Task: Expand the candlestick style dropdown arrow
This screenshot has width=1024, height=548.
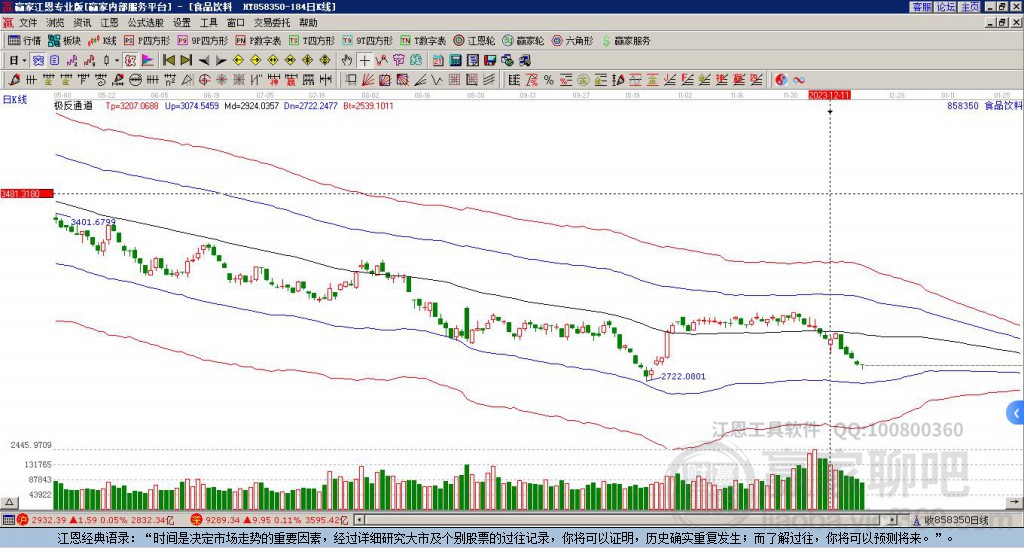Action: 116,61
